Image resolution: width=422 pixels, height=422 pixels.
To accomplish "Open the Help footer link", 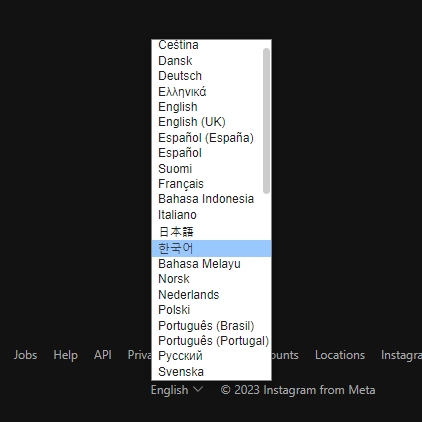I will tap(66, 355).
